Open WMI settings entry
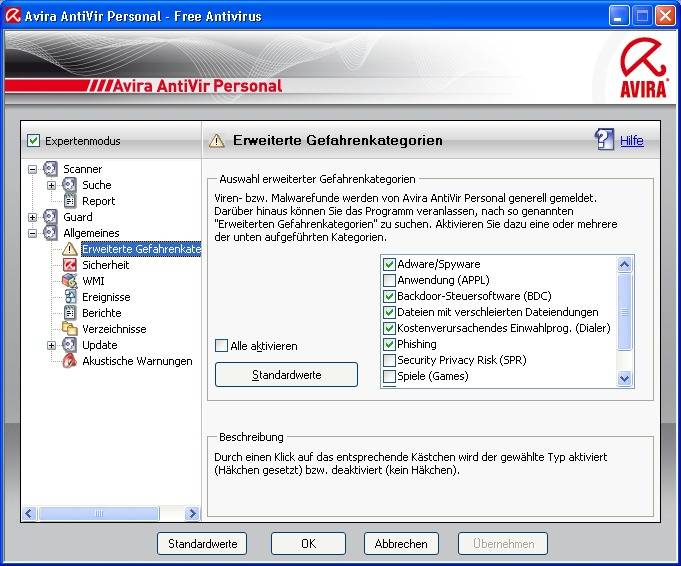This screenshot has height=566, width=681. pyautogui.click(x=93, y=281)
